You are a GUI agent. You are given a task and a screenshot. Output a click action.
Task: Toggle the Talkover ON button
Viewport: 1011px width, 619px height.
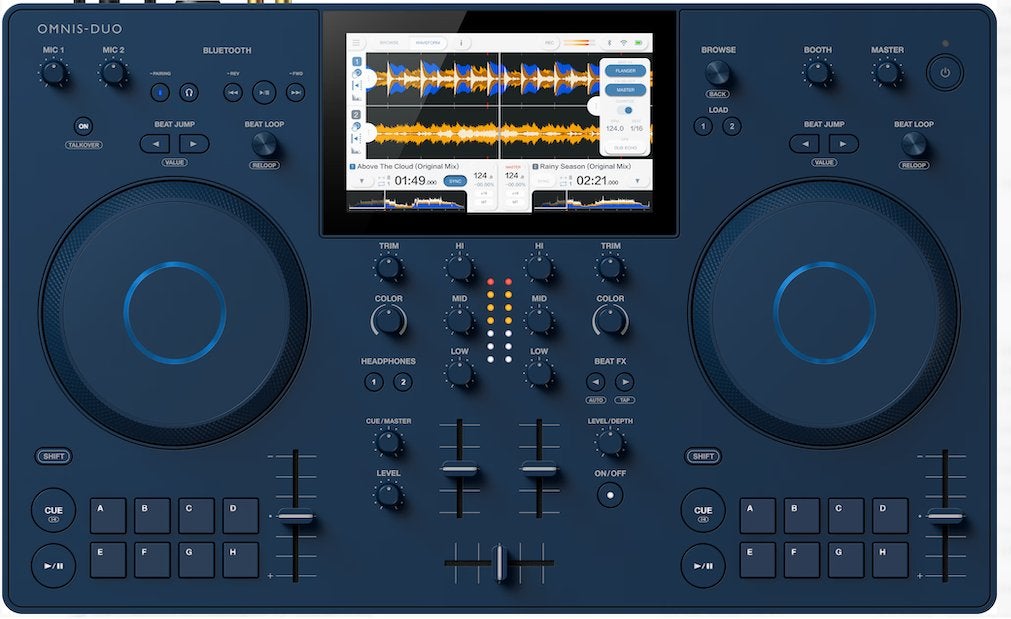tap(83, 126)
